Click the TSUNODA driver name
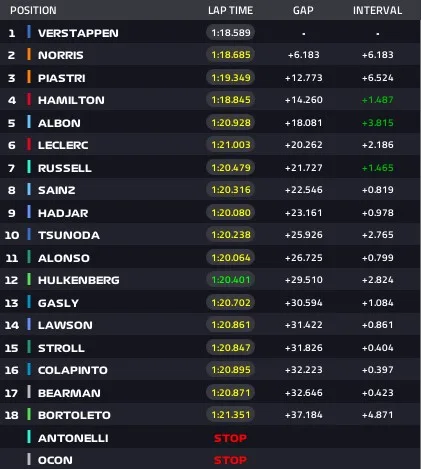This screenshot has height=469, width=421. (69, 235)
